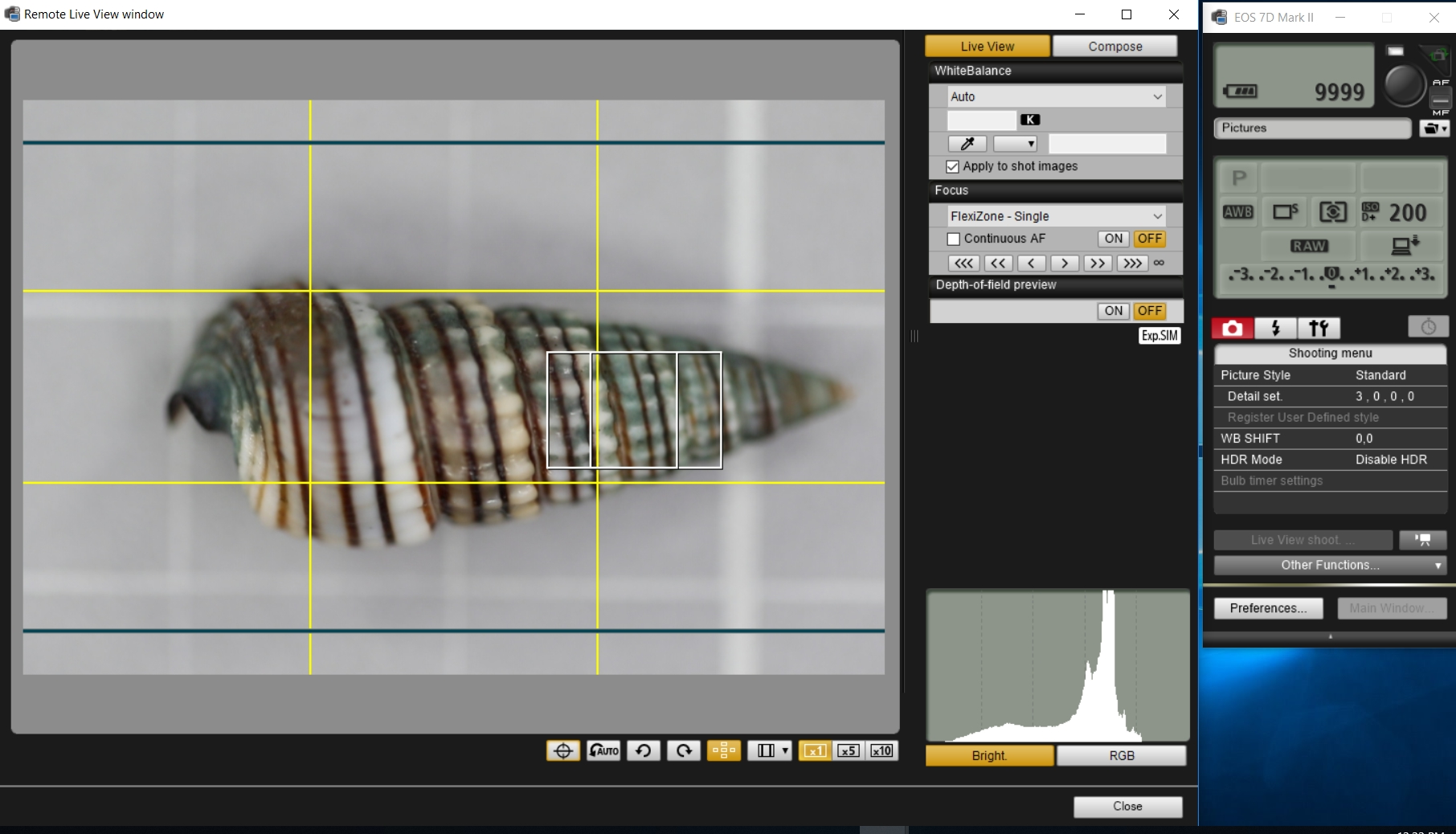
Task: Switch to the Compose tab
Action: click(1114, 47)
